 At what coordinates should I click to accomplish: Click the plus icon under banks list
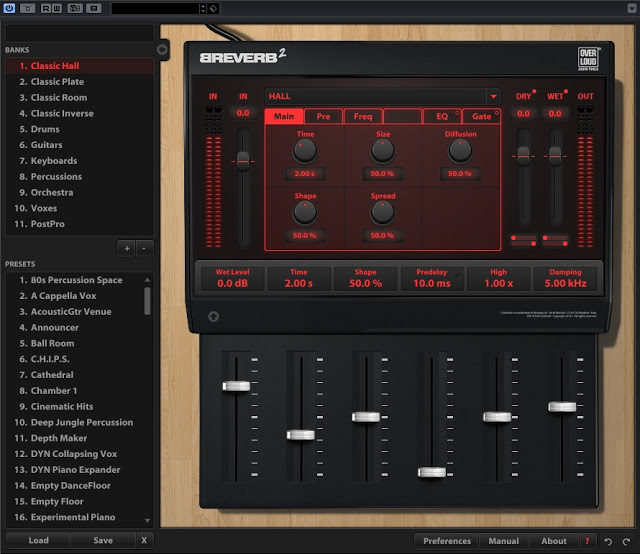pos(127,247)
